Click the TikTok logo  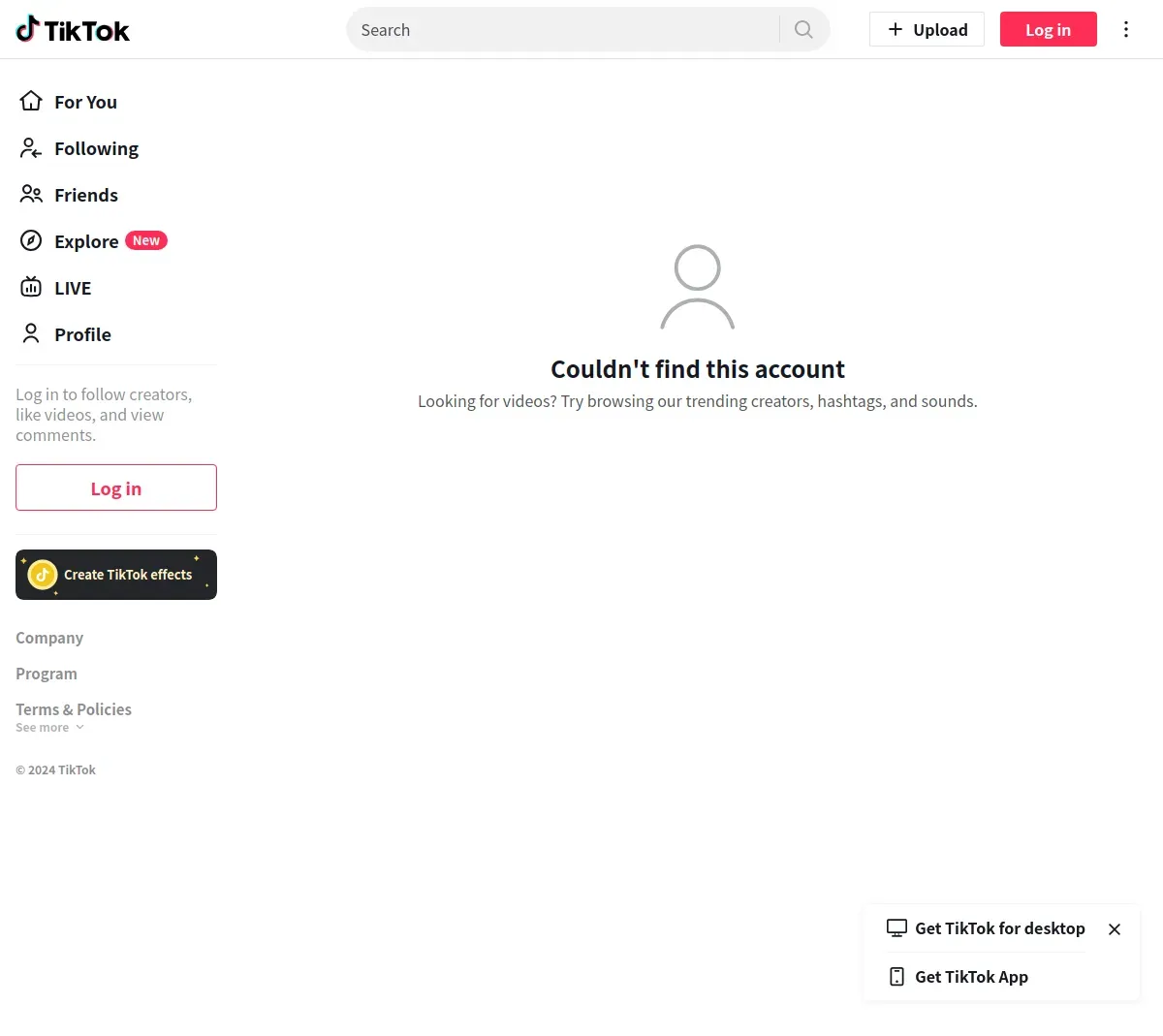[x=73, y=30]
